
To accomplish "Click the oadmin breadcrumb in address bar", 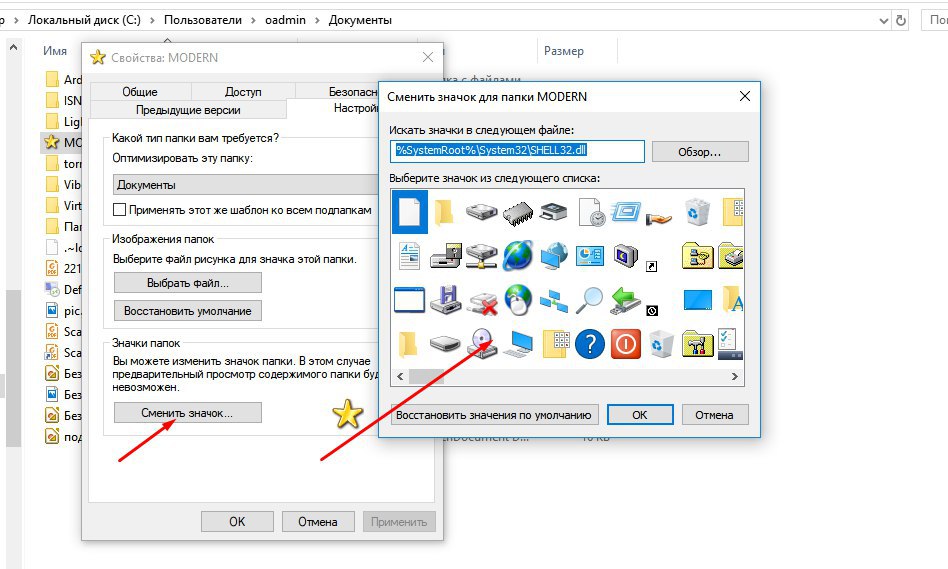I will [x=285, y=20].
